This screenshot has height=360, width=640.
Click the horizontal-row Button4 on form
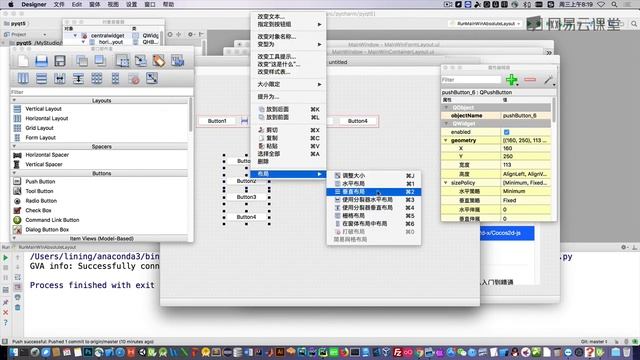point(357,121)
